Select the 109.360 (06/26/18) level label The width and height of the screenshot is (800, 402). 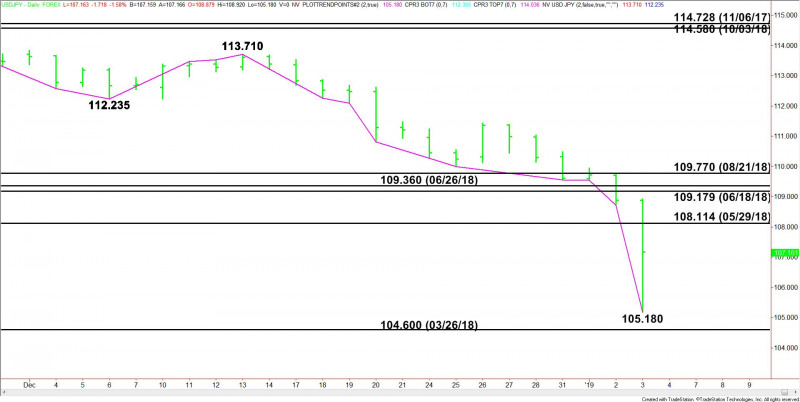point(429,180)
